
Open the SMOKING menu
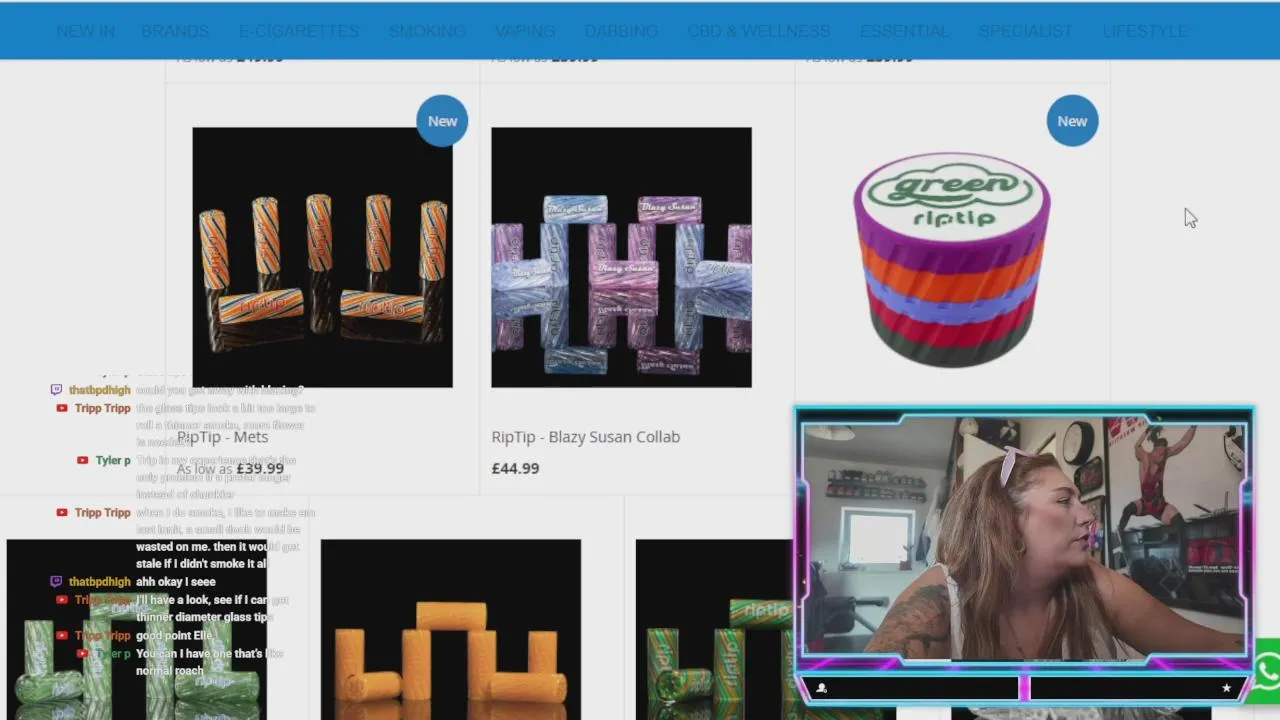coord(427,31)
